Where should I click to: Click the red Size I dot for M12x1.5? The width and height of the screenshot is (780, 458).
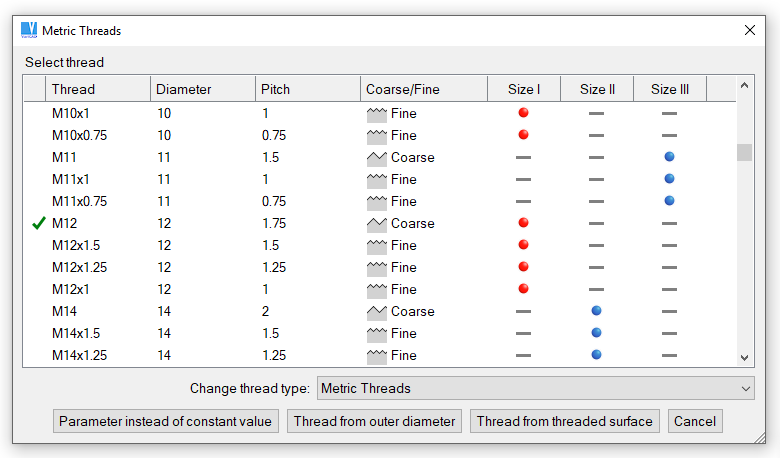pos(523,245)
